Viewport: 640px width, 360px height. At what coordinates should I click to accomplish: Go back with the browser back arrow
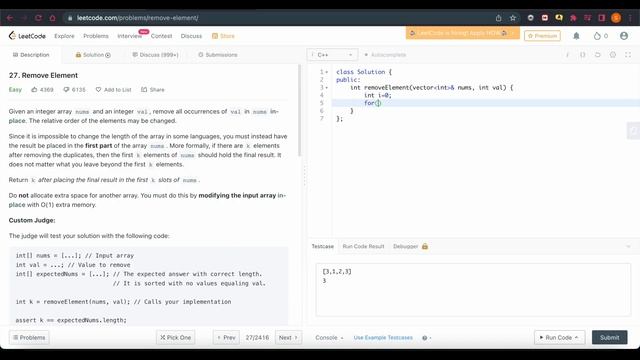10,18
